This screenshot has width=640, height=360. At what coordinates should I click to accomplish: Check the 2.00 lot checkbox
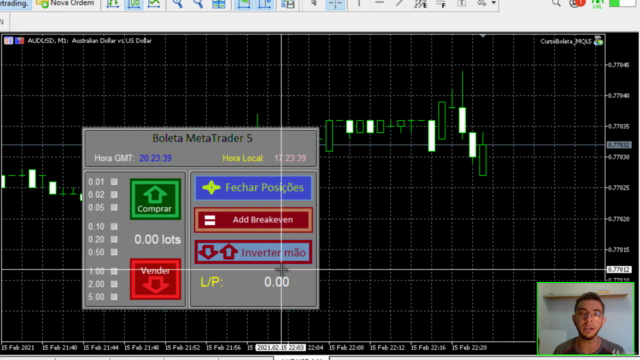click(114, 284)
